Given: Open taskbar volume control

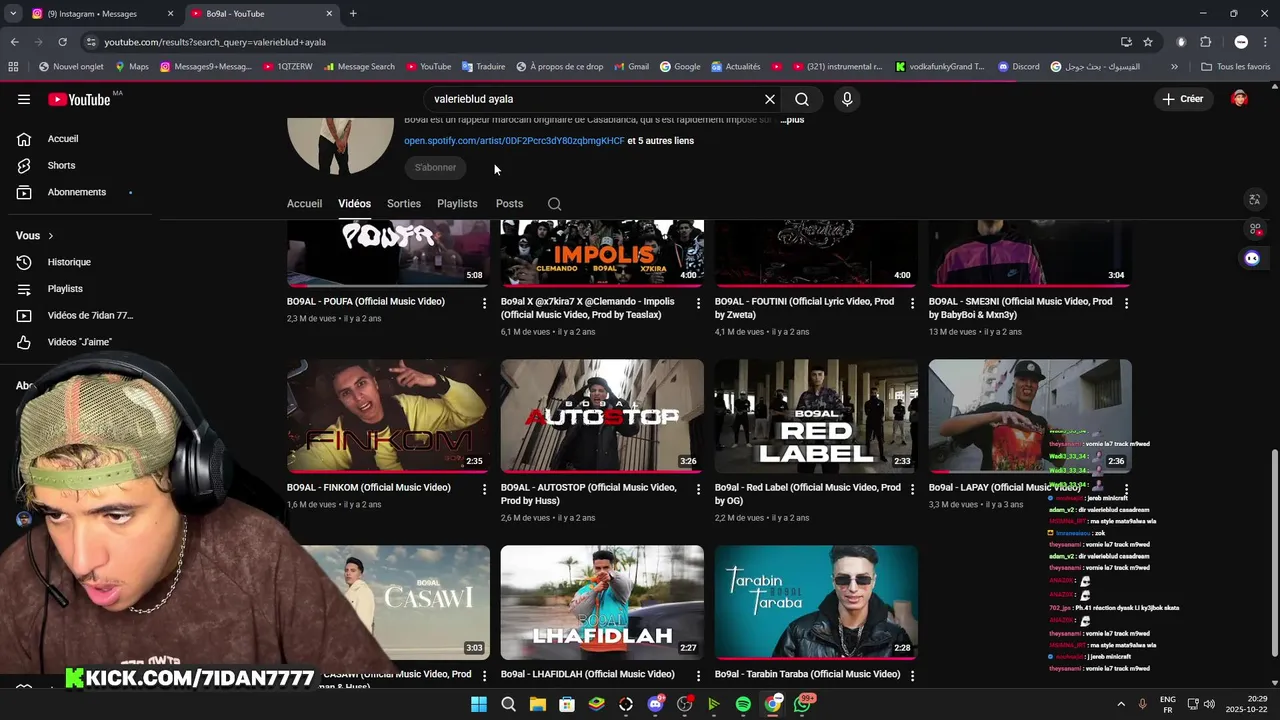Looking at the screenshot, I should (1209, 704).
